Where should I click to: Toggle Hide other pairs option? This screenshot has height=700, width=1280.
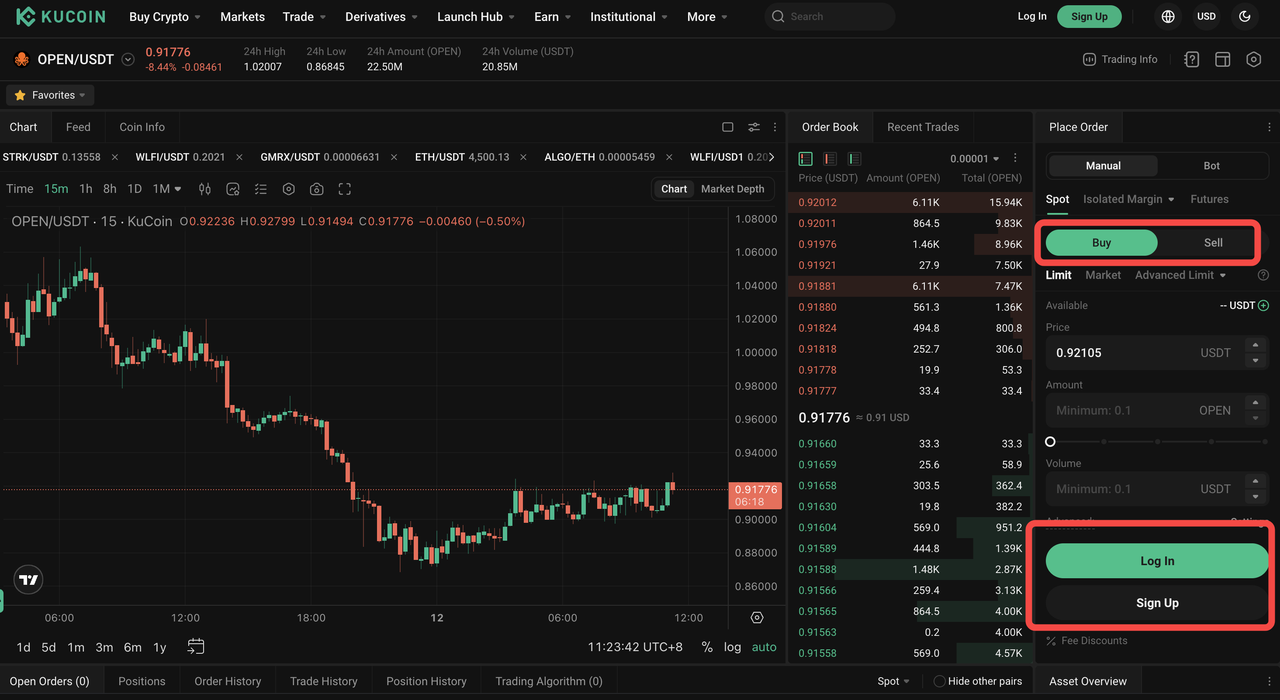pos(939,681)
